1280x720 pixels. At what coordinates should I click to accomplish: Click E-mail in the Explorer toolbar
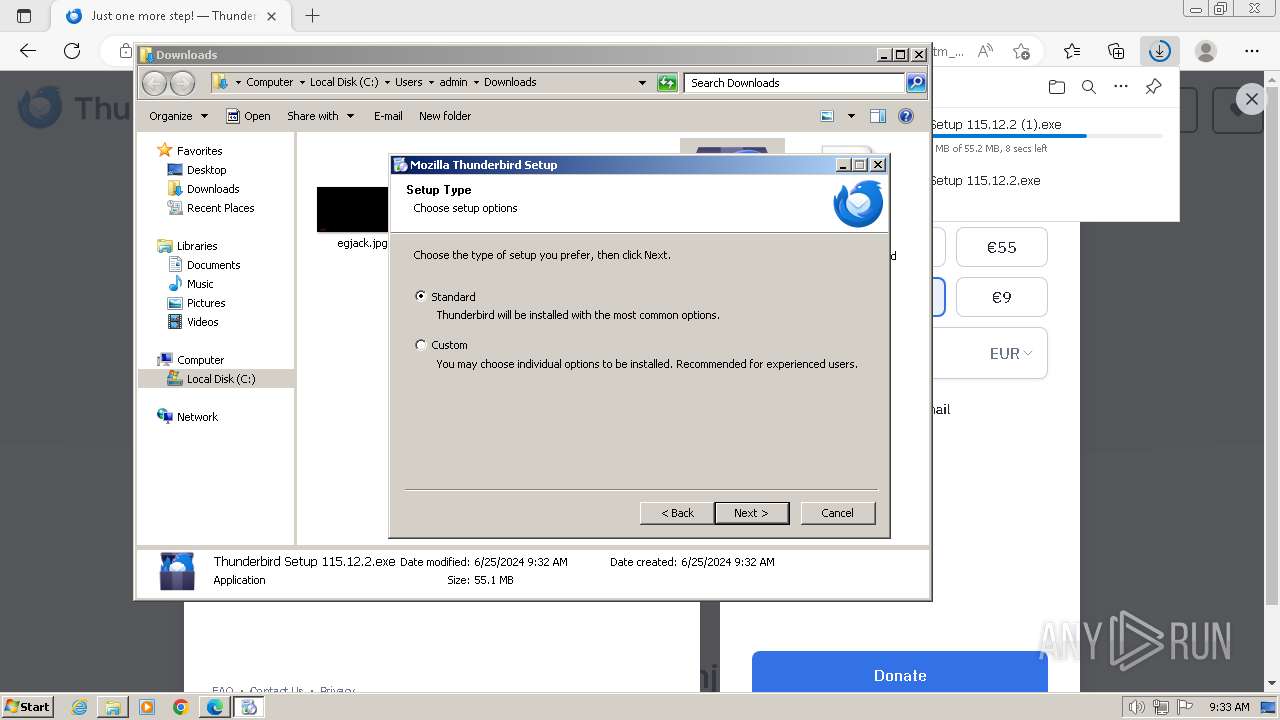pos(388,116)
